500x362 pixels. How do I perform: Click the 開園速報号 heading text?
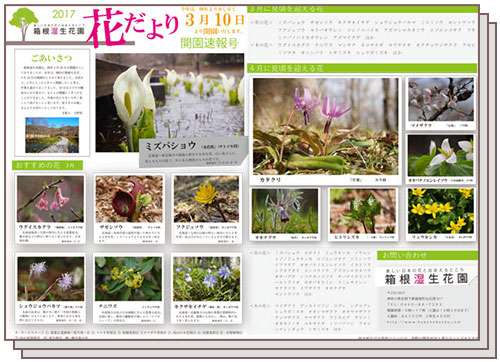(x=209, y=43)
